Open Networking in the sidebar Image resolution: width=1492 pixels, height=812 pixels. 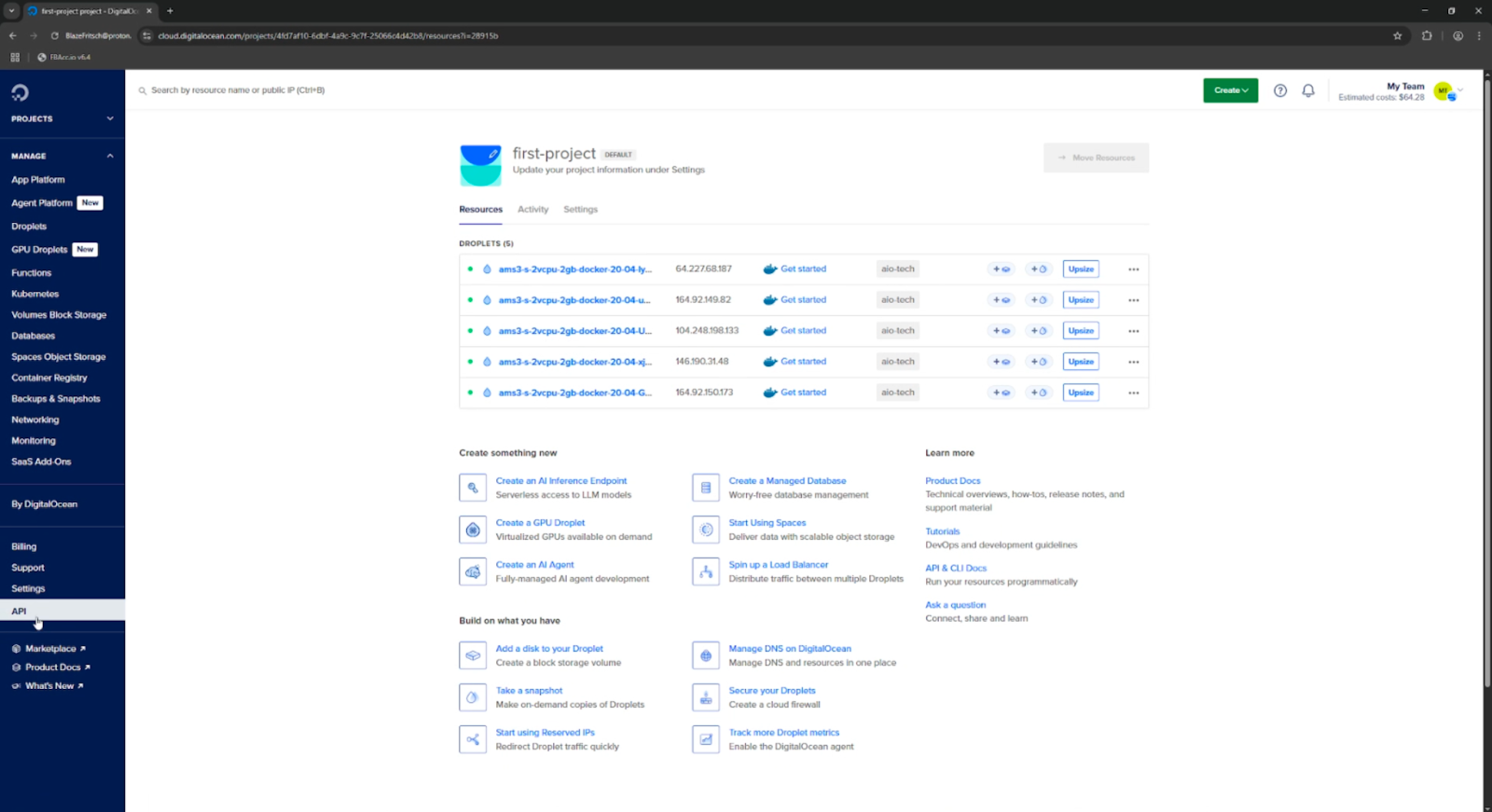click(35, 420)
